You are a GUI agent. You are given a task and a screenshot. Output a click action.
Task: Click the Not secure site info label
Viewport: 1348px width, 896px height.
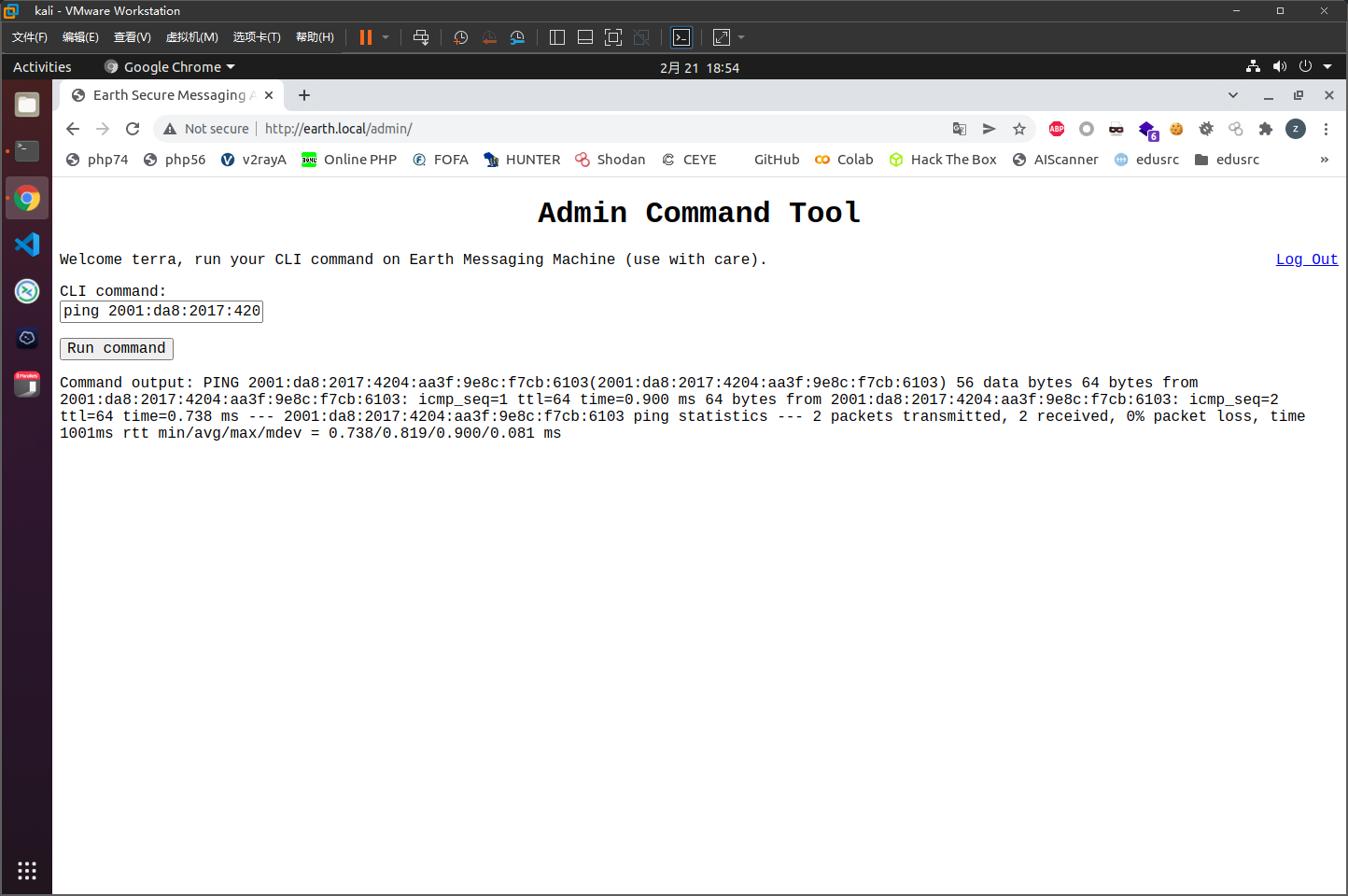(206, 129)
